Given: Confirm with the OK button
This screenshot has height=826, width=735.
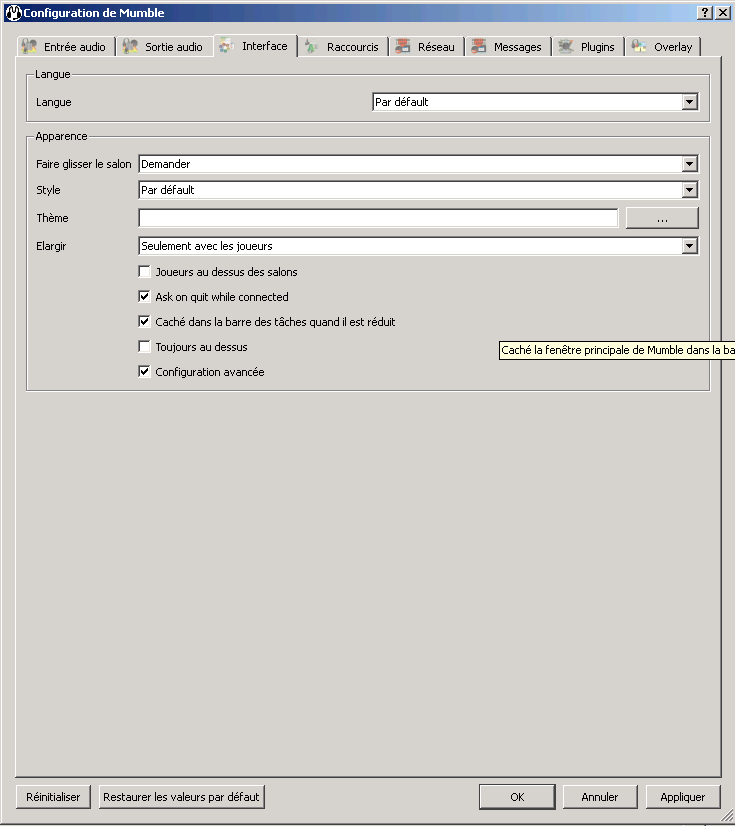Looking at the screenshot, I should click(x=517, y=797).
